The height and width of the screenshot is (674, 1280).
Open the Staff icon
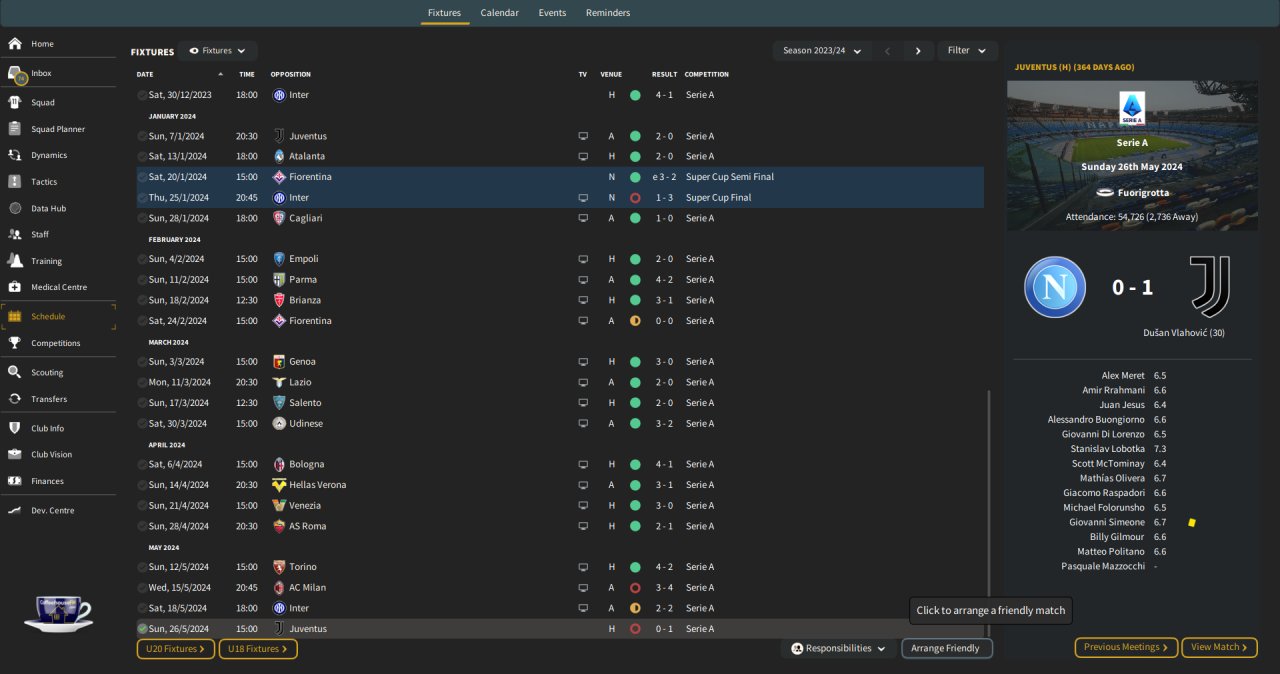click(x=15, y=234)
